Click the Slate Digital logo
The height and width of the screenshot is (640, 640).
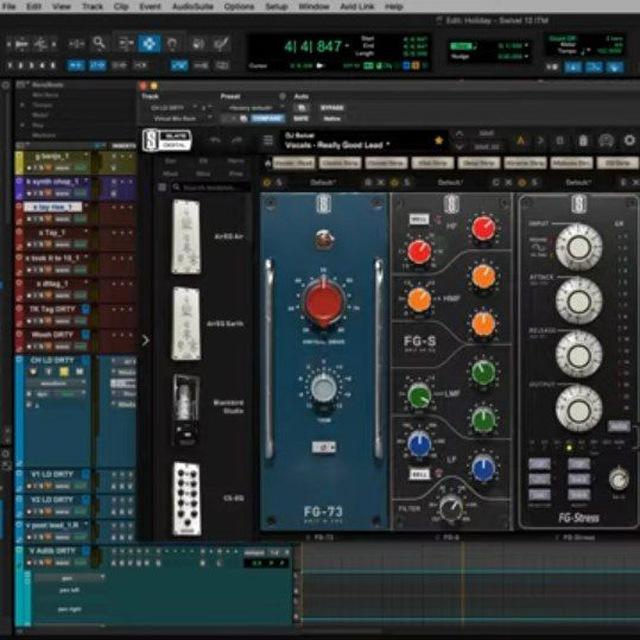coord(167,140)
